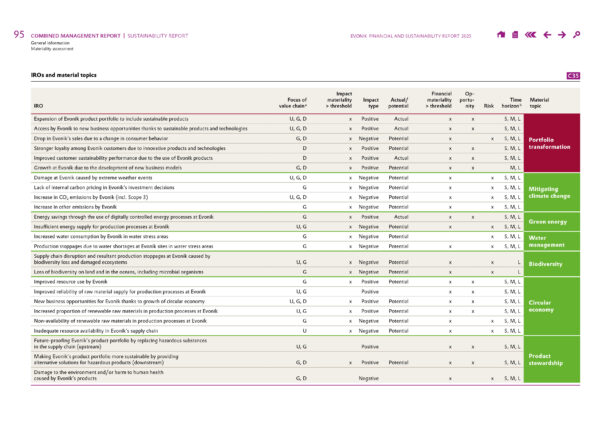Go to next page with right arrow
This screenshot has width=611, height=432.
tap(562, 35)
